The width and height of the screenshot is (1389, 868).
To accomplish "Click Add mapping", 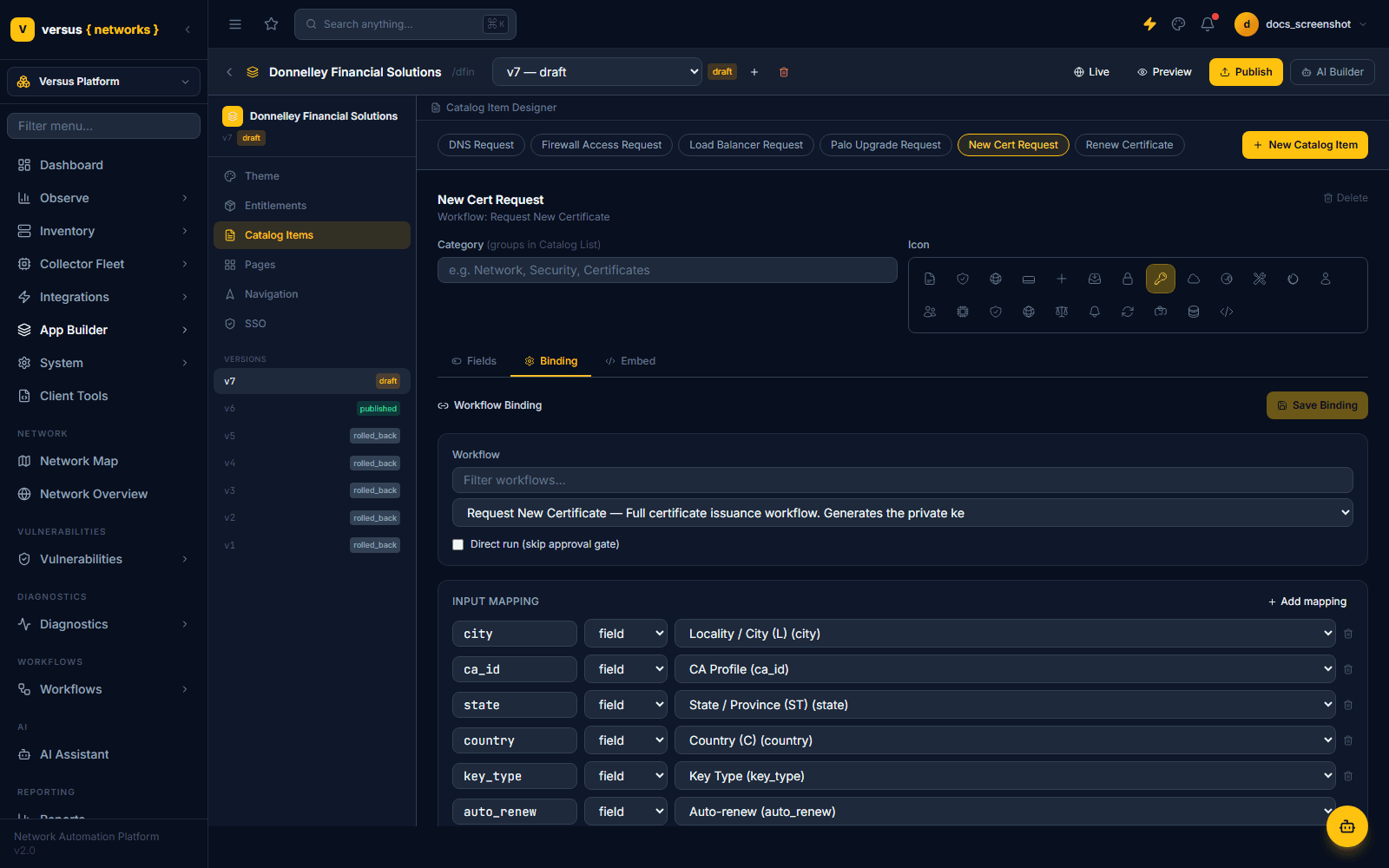I will pos(1307,602).
